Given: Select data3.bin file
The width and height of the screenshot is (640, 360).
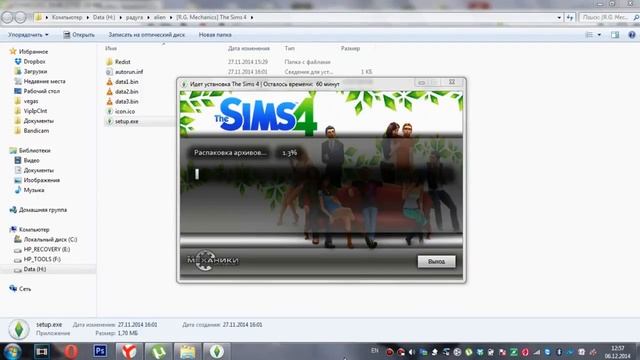Looking at the screenshot, I should point(127,101).
